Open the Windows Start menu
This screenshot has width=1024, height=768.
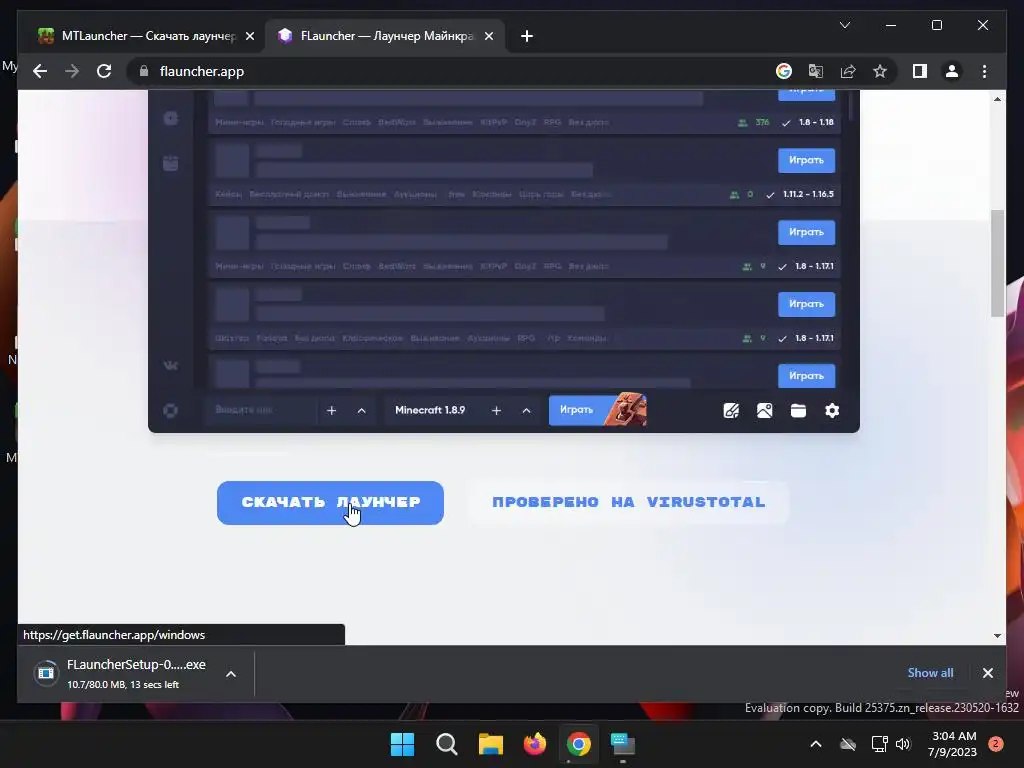pyautogui.click(x=402, y=744)
